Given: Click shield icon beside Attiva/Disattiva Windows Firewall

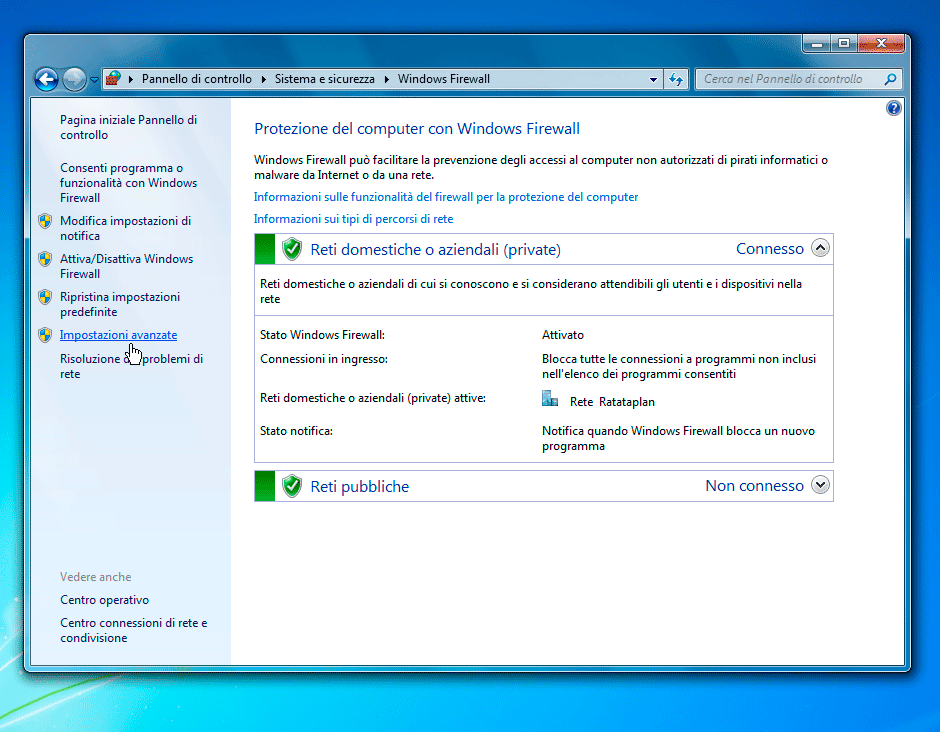Looking at the screenshot, I should pos(45,259).
